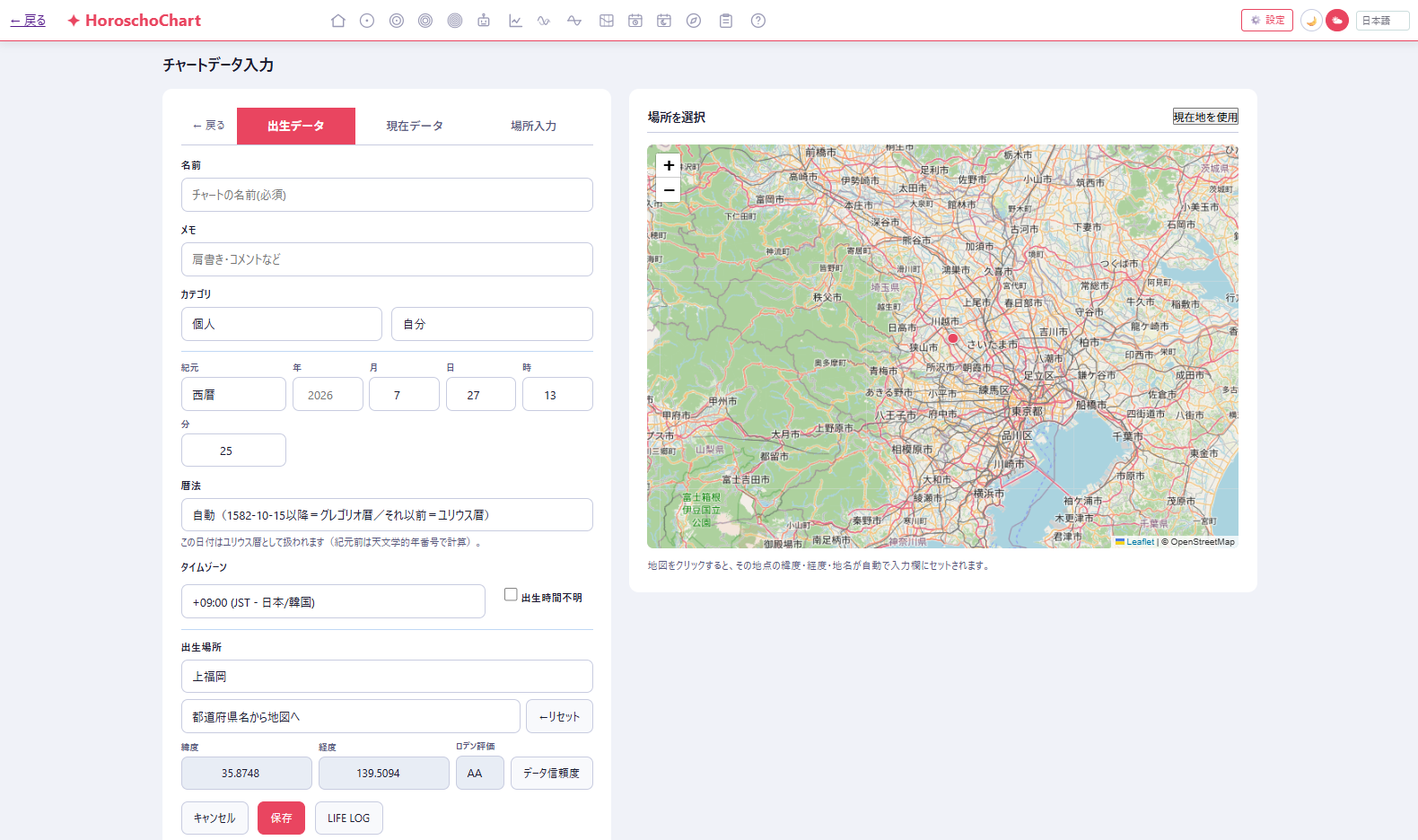This screenshot has height=840, width=1418.
Task: Click the 出生場所 field containing 上福岡
Action: (x=387, y=677)
